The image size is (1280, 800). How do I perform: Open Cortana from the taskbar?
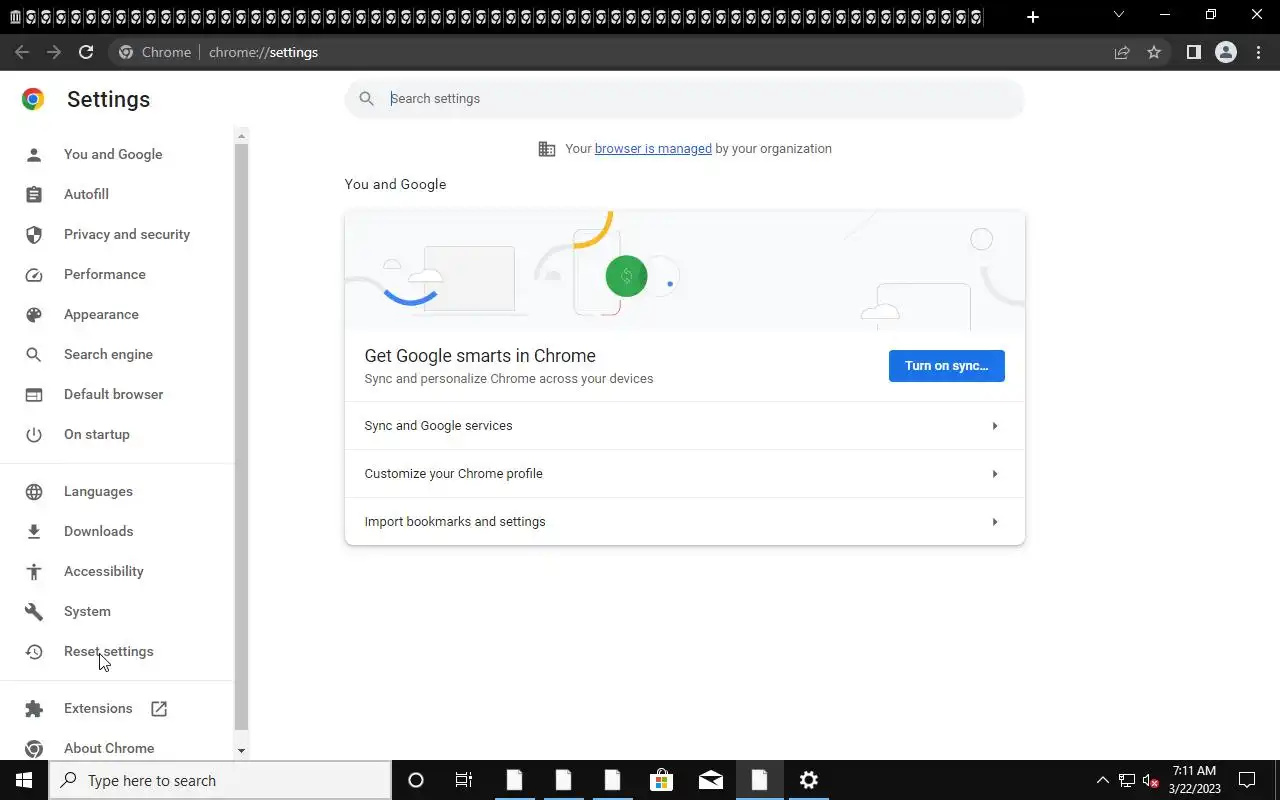[416, 780]
